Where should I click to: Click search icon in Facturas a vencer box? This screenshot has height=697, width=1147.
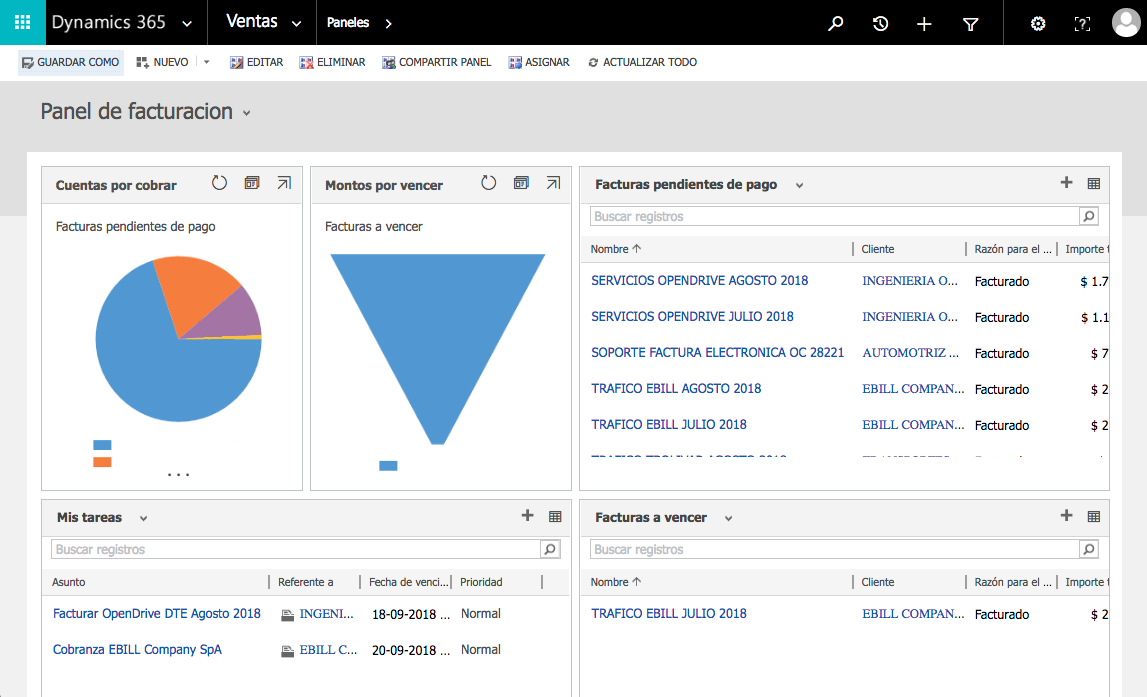tap(1088, 549)
